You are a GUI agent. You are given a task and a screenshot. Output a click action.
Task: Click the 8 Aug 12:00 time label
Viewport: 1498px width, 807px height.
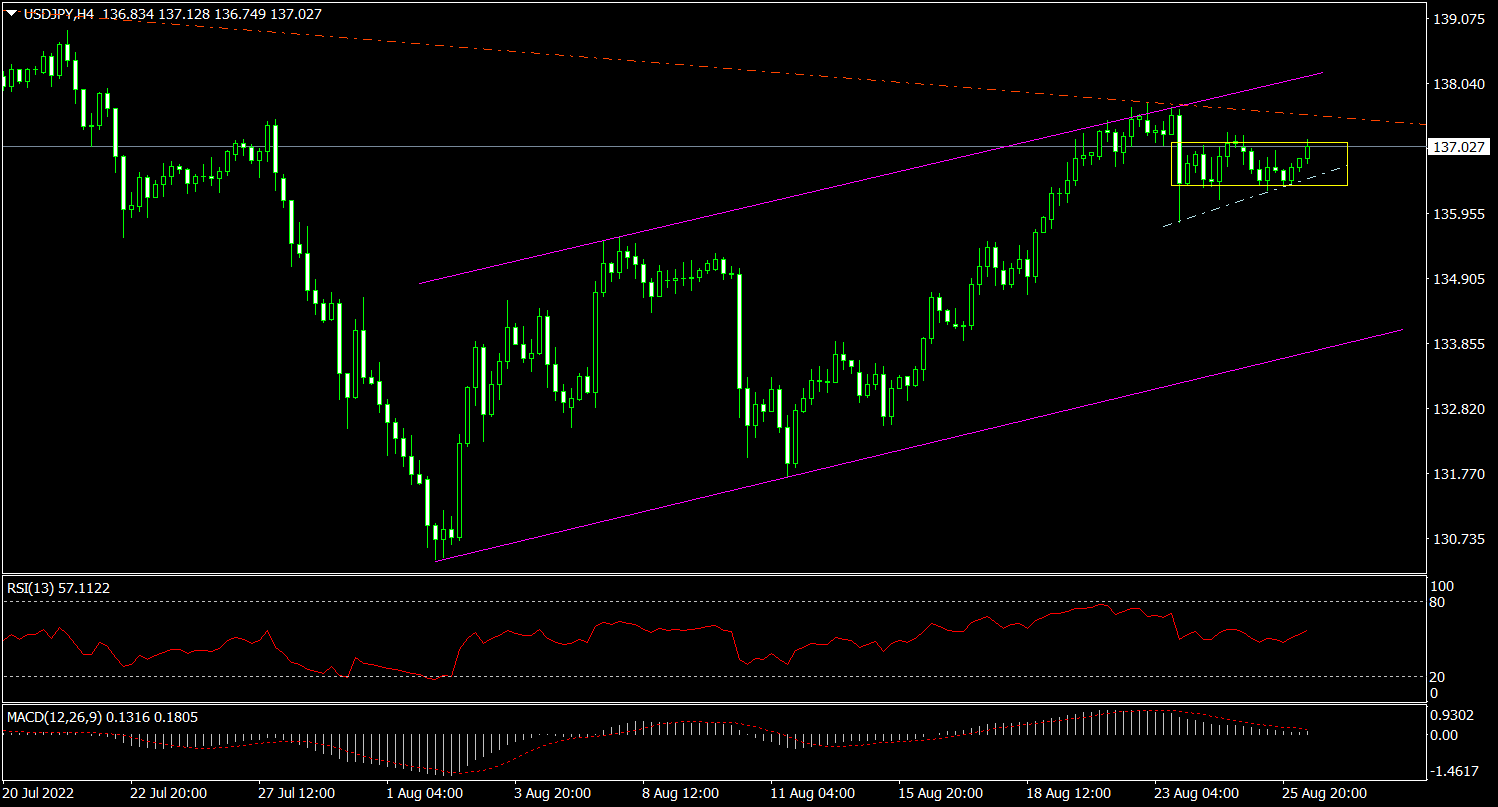681,793
